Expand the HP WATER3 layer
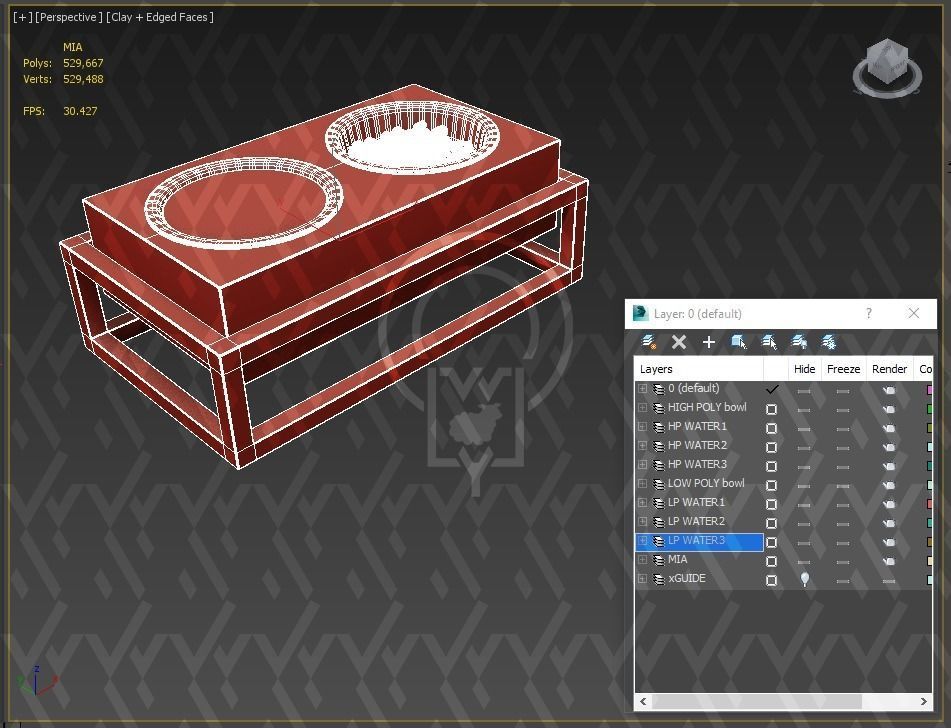The image size is (951, 728). [x=642, y=465]
